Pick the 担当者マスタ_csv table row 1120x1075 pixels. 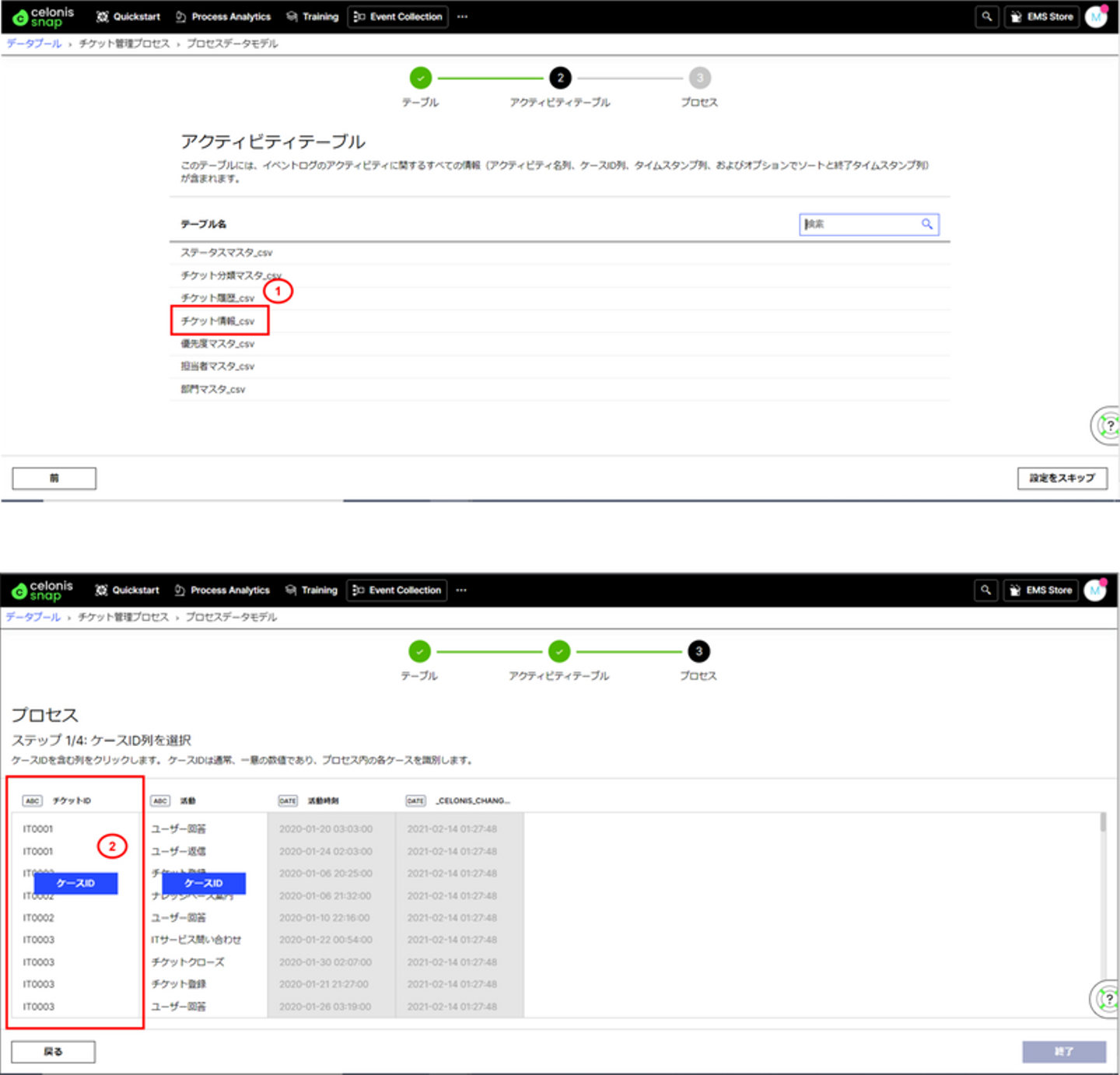click(560, 366)
